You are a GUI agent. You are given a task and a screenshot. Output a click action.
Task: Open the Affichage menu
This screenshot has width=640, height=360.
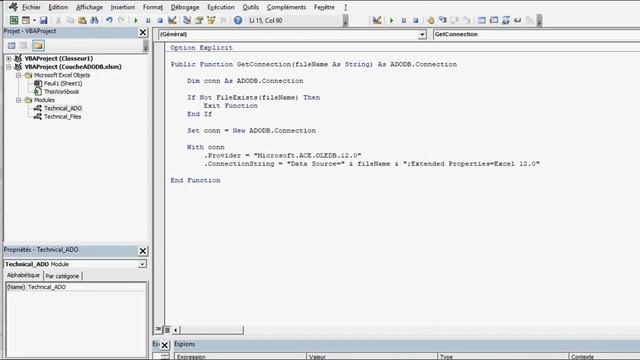(89, 7)
